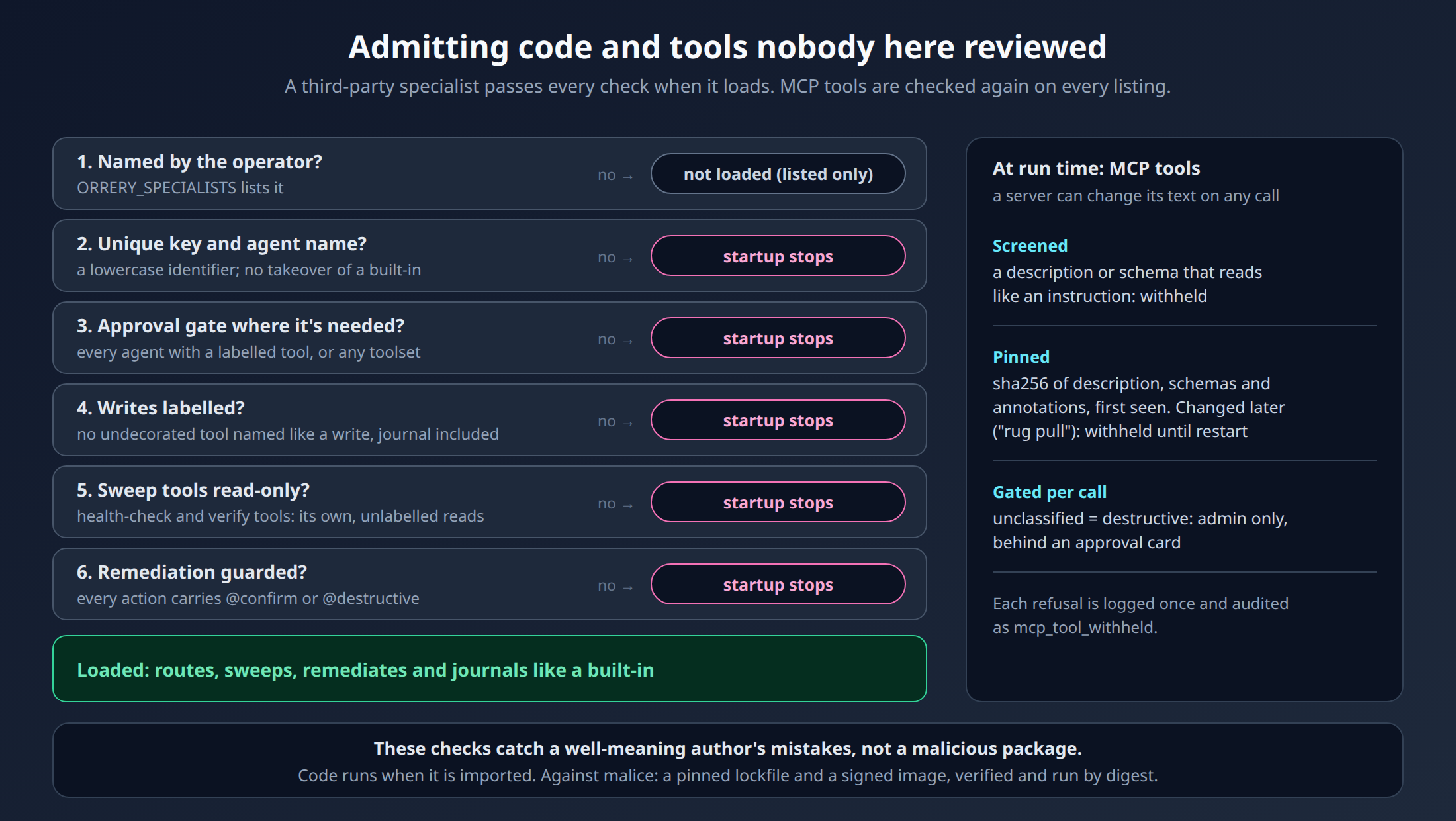Click 'every action carries @confirm or @destructive'
This screenshot has height=821, width=1456.
tap(248, 599)
